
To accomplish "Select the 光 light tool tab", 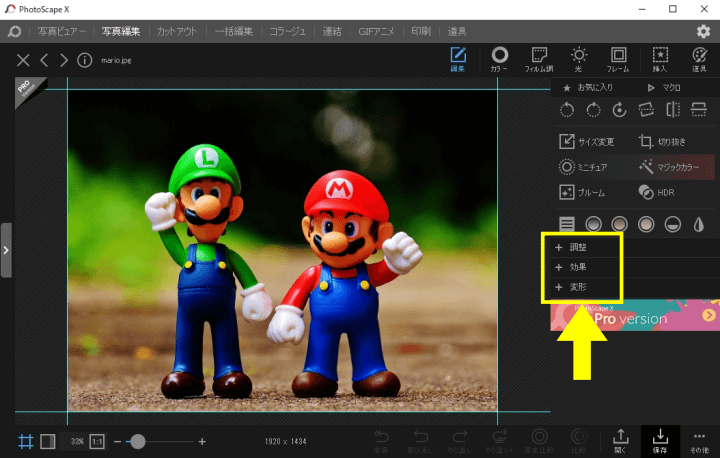I will (579, 60).
